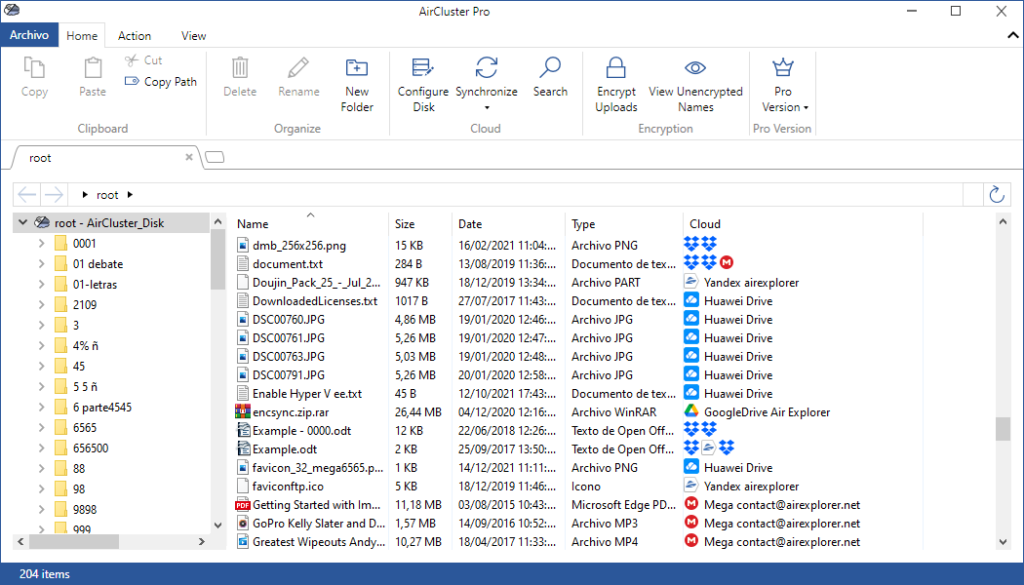The height and width of the screenshot is (585, 1024).
Task: Switch to the Home ribbon tab
Action: pos(82,36)
